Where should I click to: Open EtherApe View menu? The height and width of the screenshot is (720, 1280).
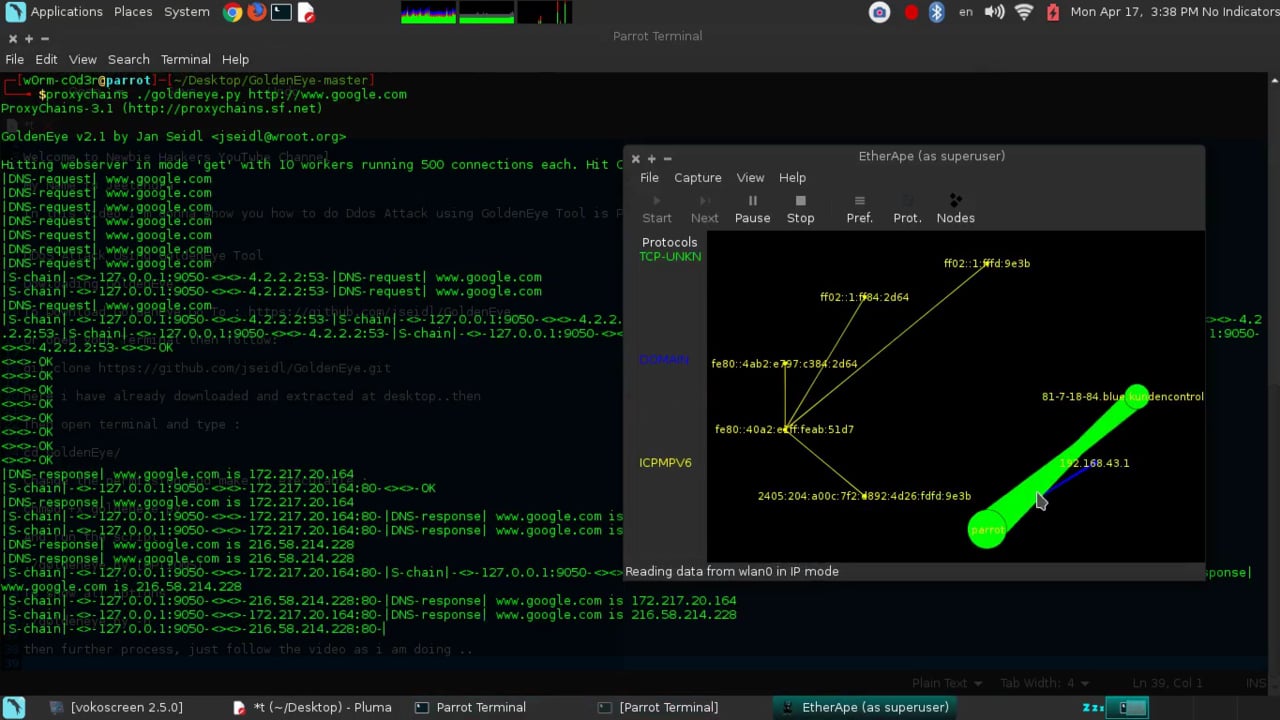point(750,177)
